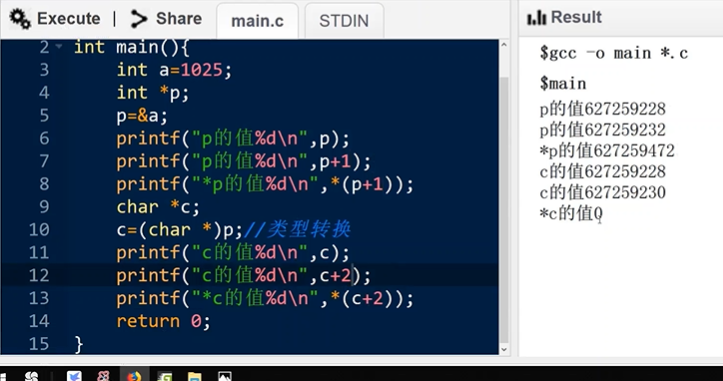Open the STDIN tab

click(x=344, y=21)
